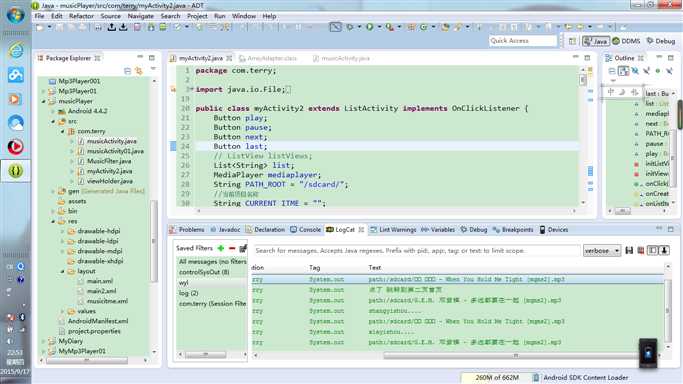
Task: Click the Debug bug toolbar icon
Action: (x=349, y=27)
